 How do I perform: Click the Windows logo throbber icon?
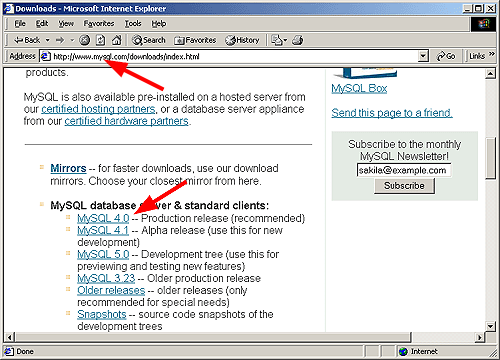point(483,24)
